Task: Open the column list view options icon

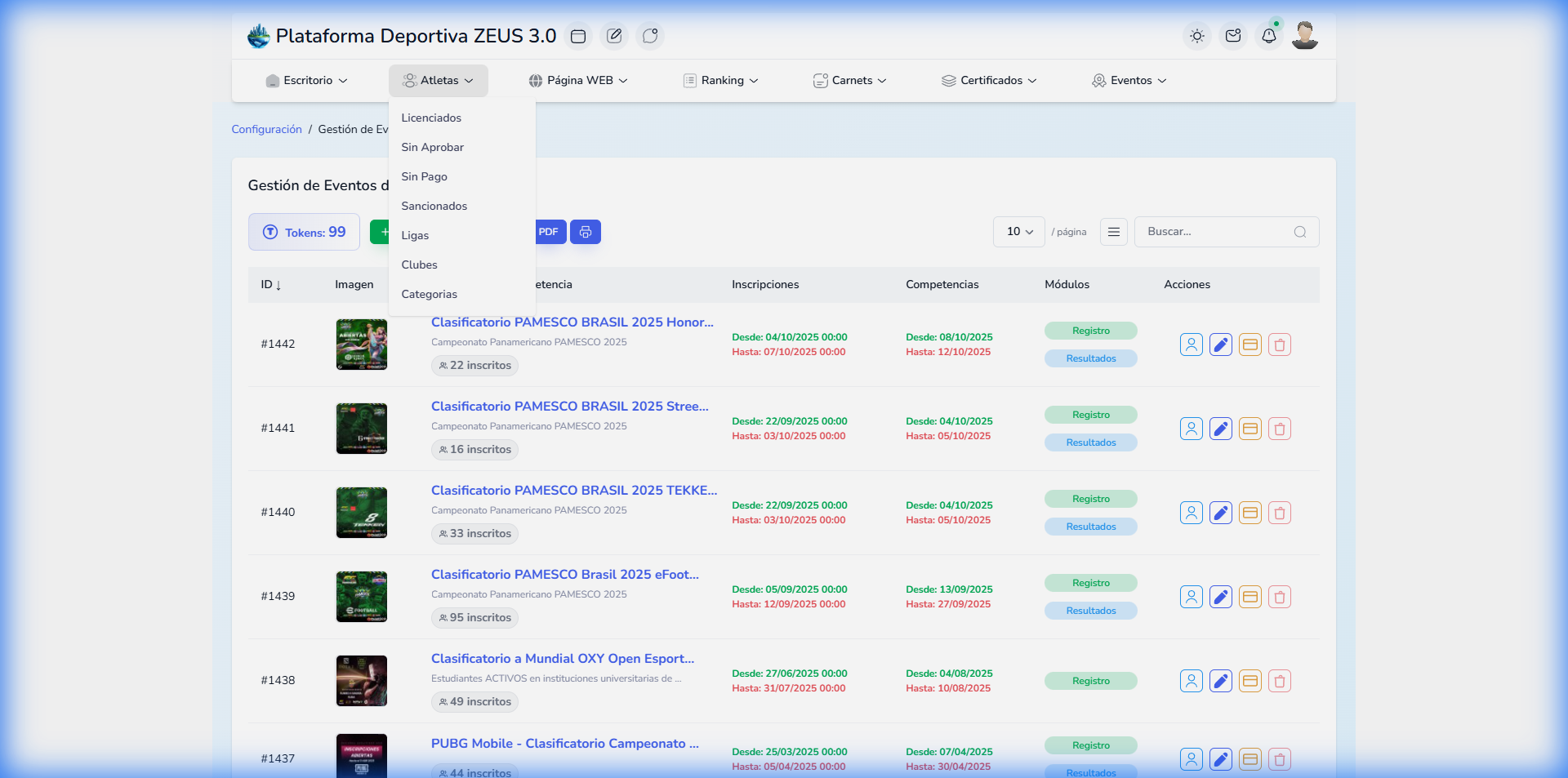Action: pos(1113,232)
